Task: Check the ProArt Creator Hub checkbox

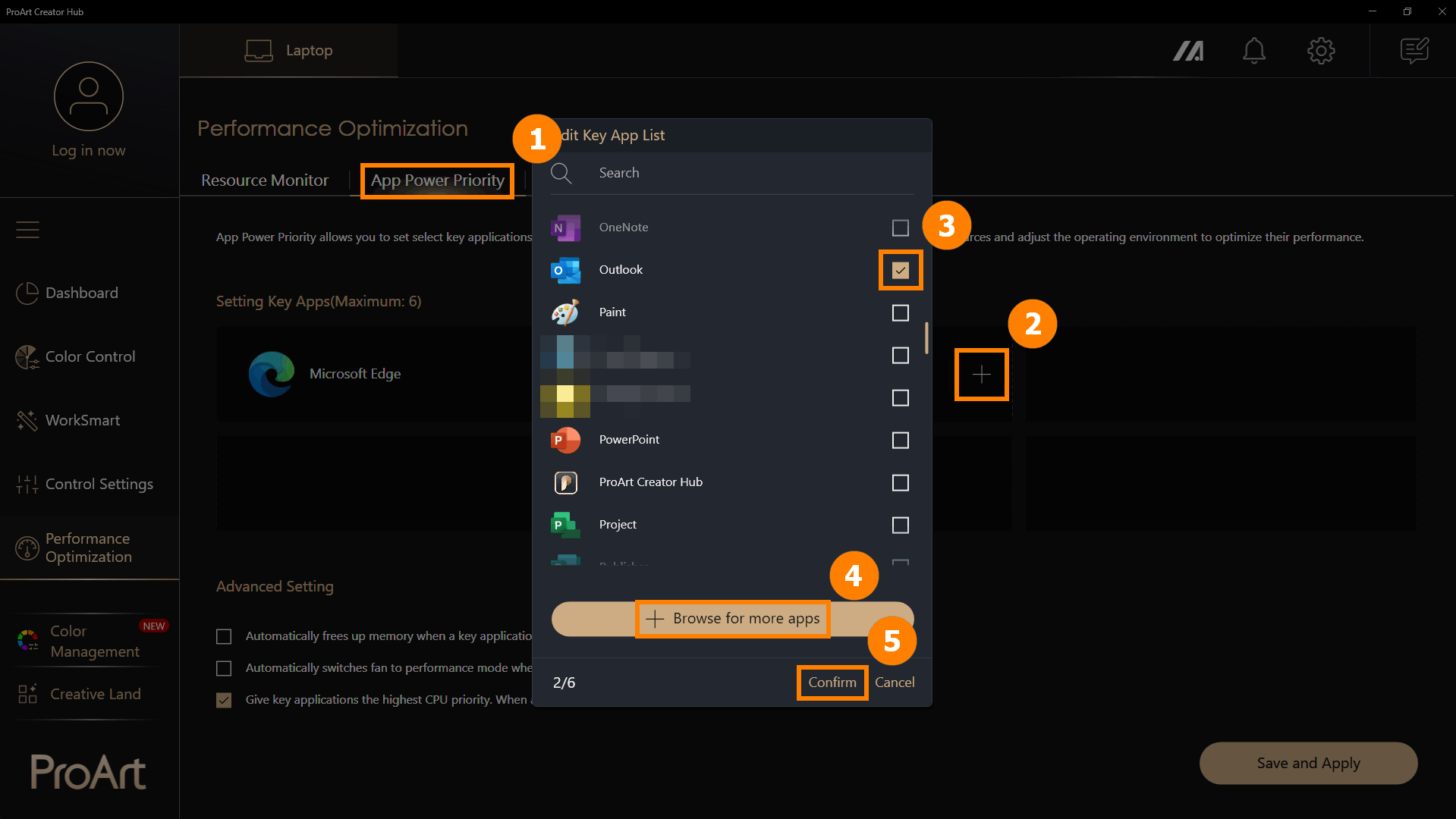Action: [901, 482]
